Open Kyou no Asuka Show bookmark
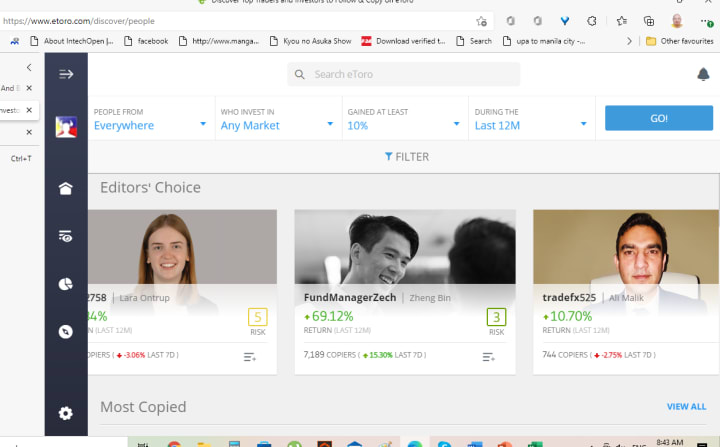The width and height of the screenshot is (720, 447). [311, 41]
